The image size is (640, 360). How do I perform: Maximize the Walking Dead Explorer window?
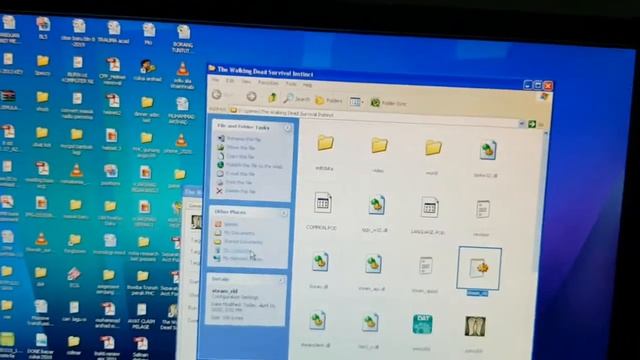538,85
